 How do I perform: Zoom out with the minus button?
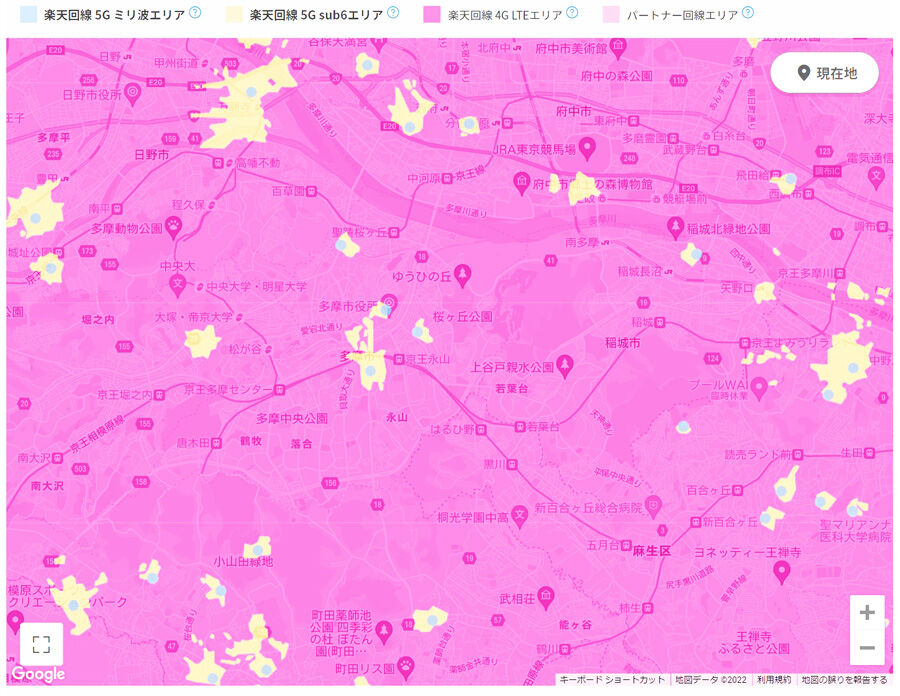tap(867, 647)
